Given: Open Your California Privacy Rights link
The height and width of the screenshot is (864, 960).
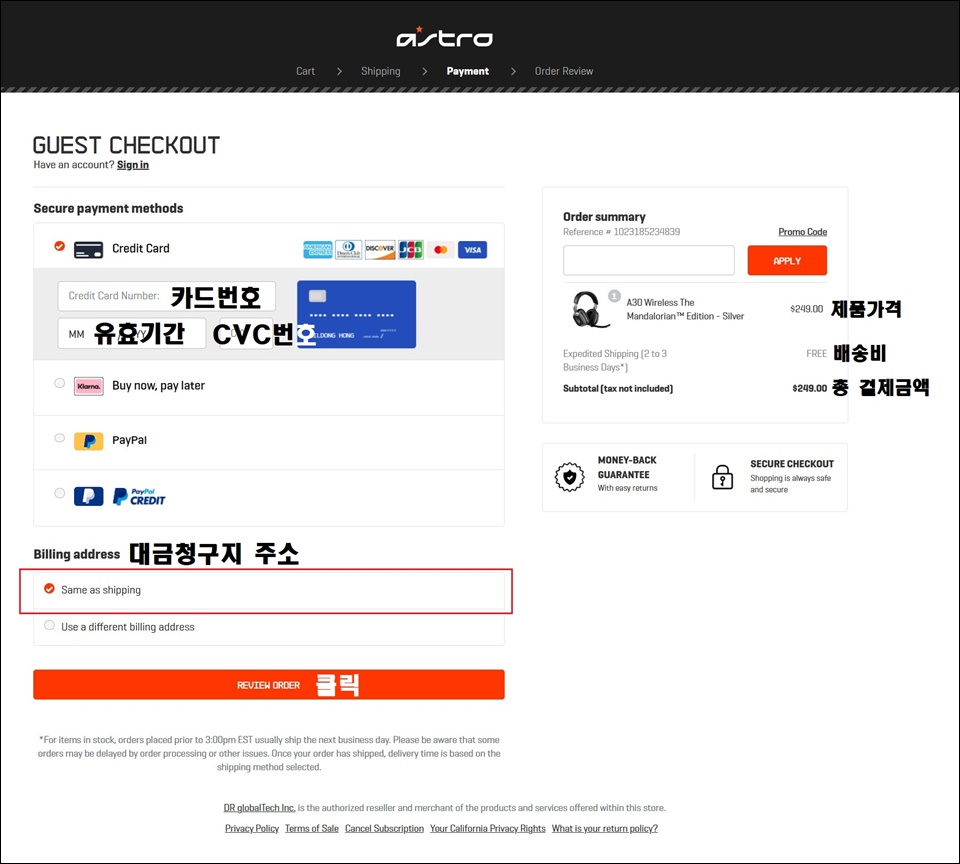Looking at the screenshot, I should coord(487,828).
